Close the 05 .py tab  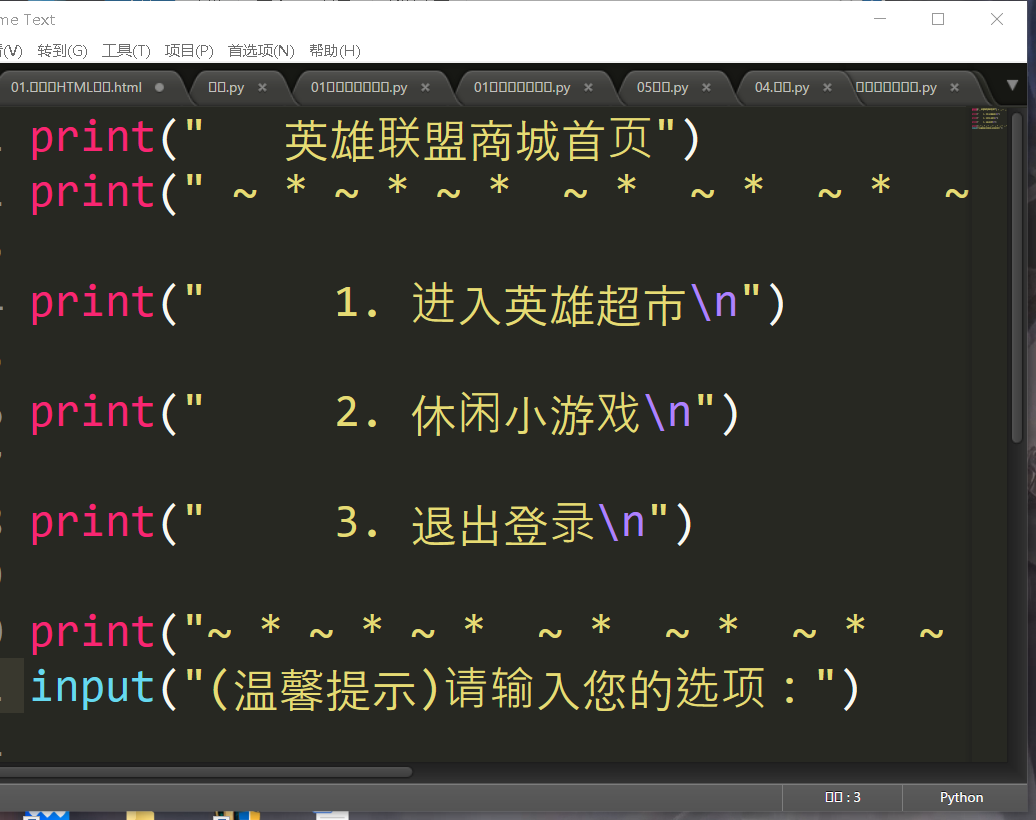click(706, 87)
